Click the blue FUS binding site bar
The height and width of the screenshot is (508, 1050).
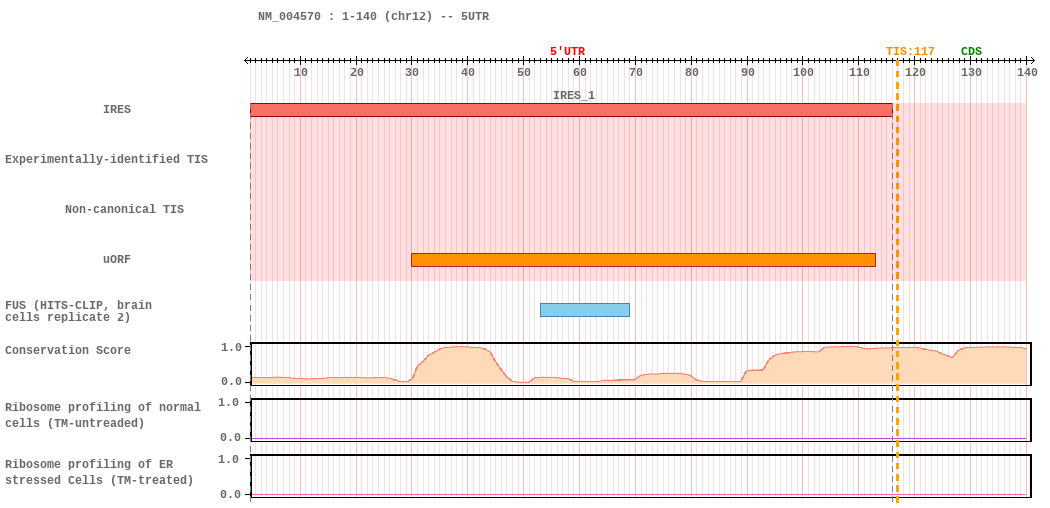tap(585, 310)
